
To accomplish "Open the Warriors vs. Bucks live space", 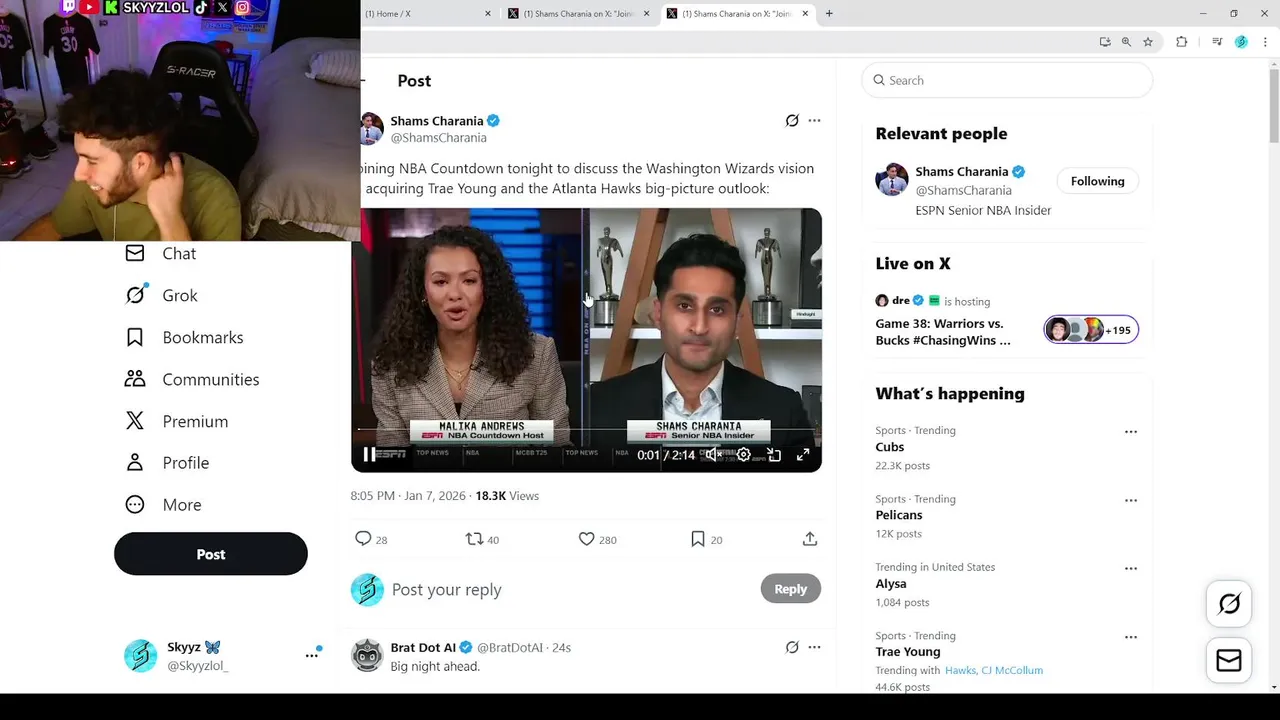I will click(x=944, y=332).
